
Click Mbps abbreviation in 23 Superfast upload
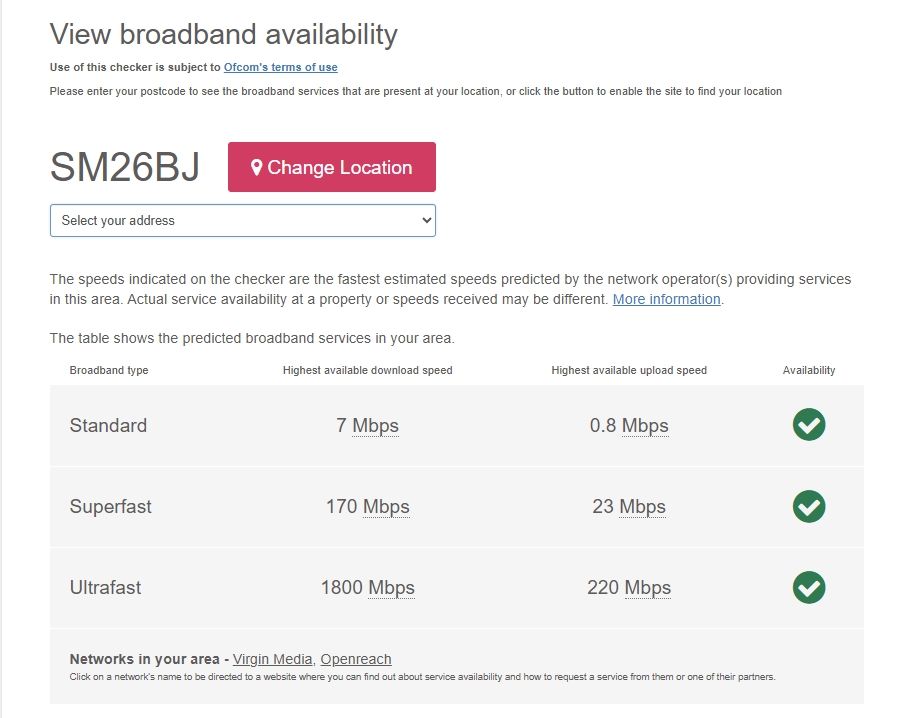pyautogui.click(x=642, y=507)
